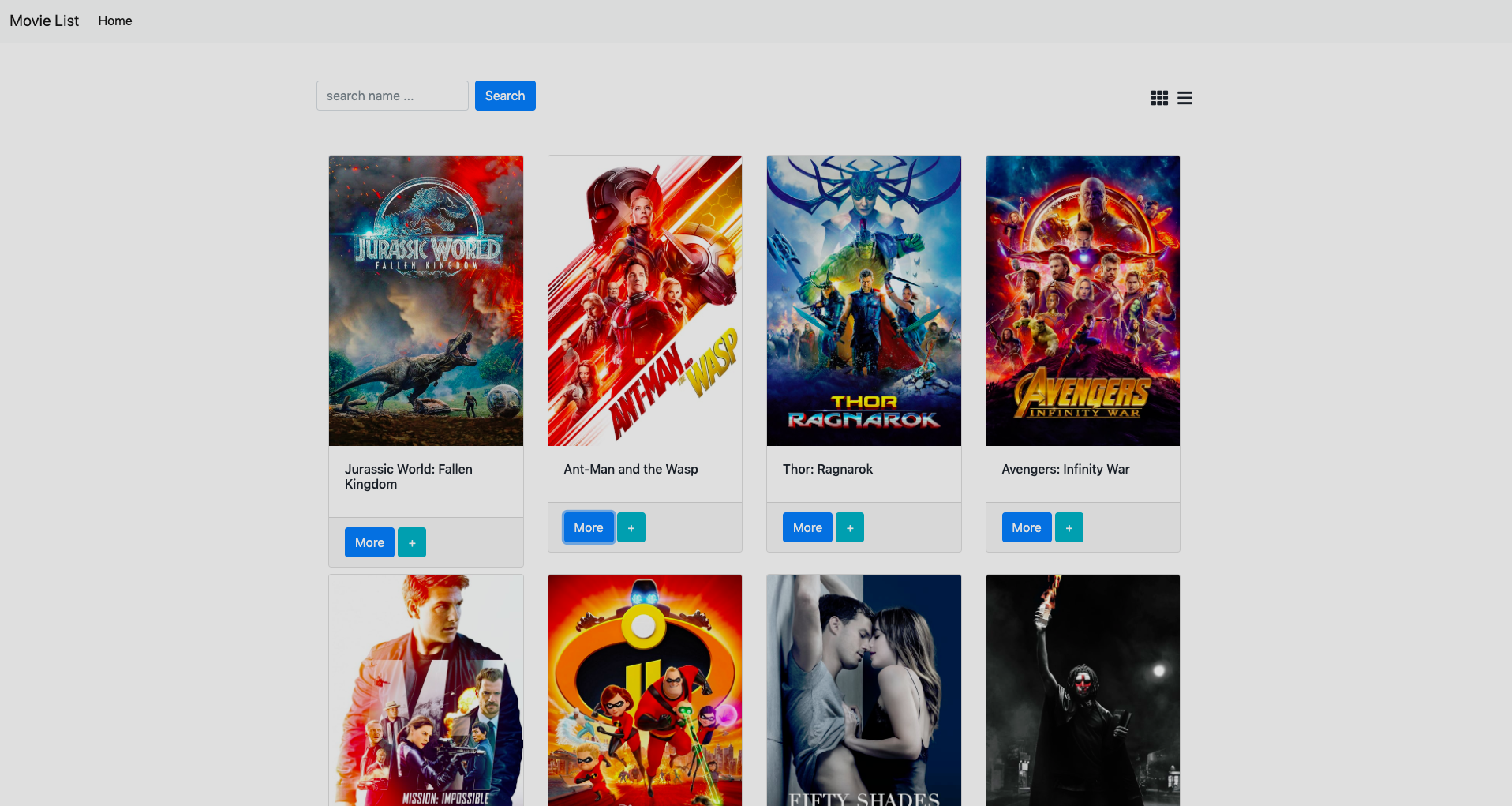View More for Avengers: Infinity War
The height and width of the screenshot is (806, 1512).
1027,527
